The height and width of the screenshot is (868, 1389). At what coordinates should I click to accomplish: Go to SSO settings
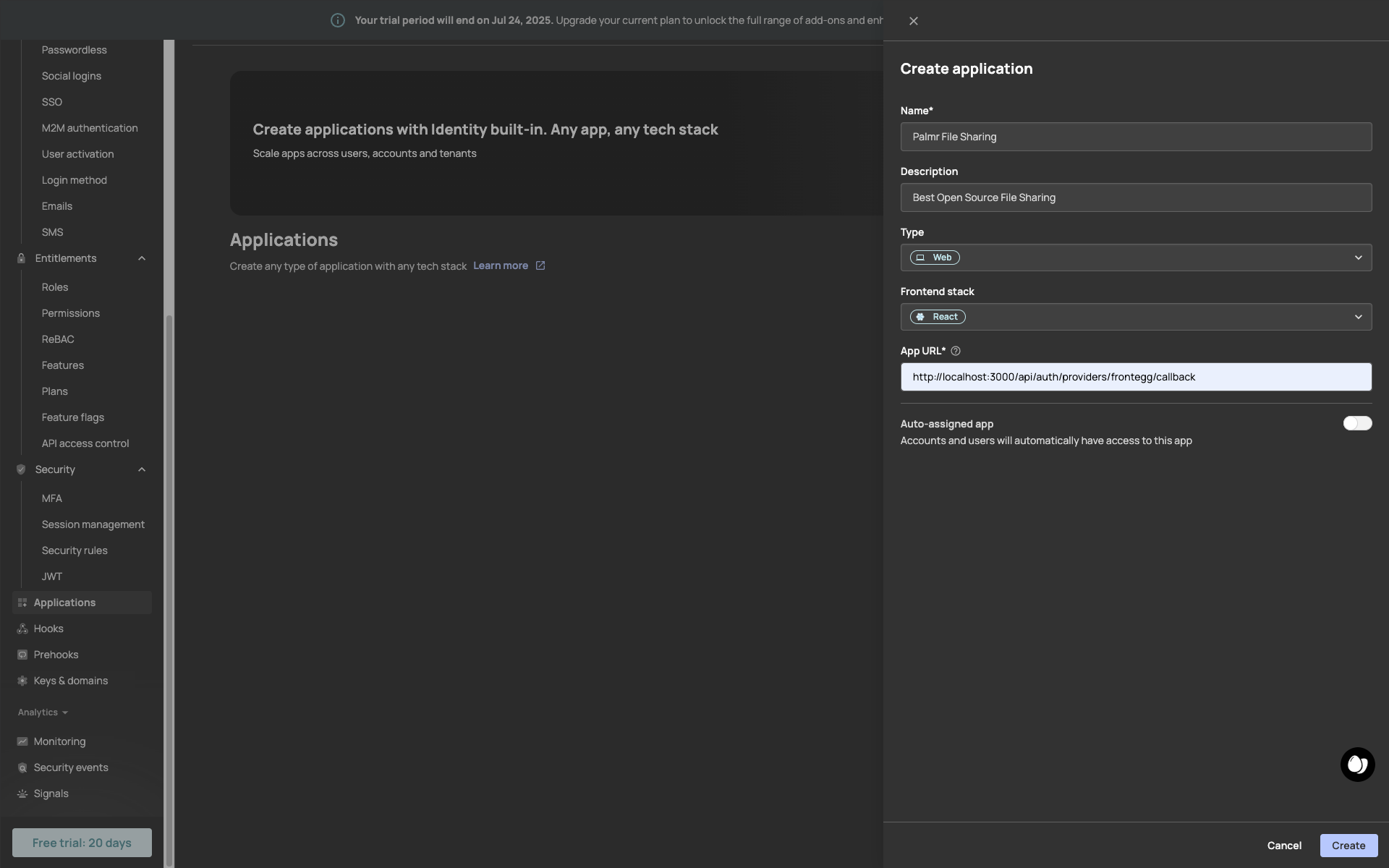pyautogui.click(x=52, y=102)
